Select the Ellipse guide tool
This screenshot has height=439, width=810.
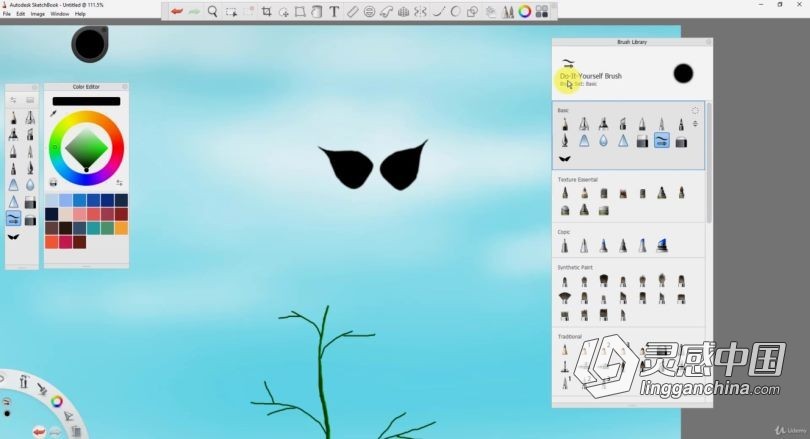tap(369, 11)
